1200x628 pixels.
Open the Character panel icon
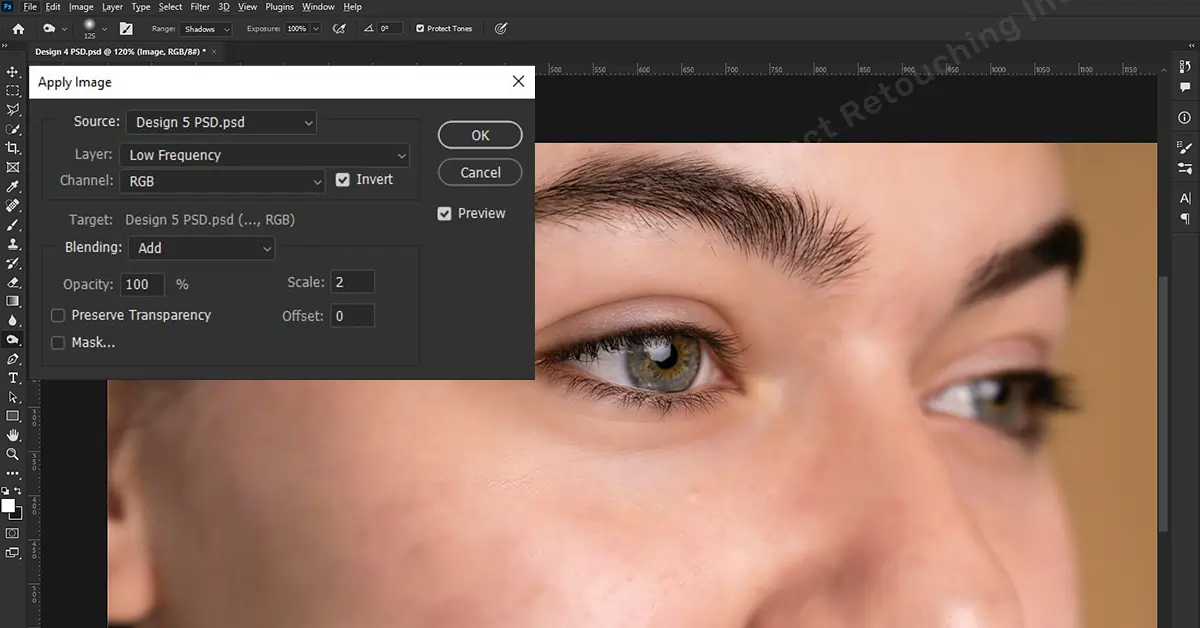1185,198
